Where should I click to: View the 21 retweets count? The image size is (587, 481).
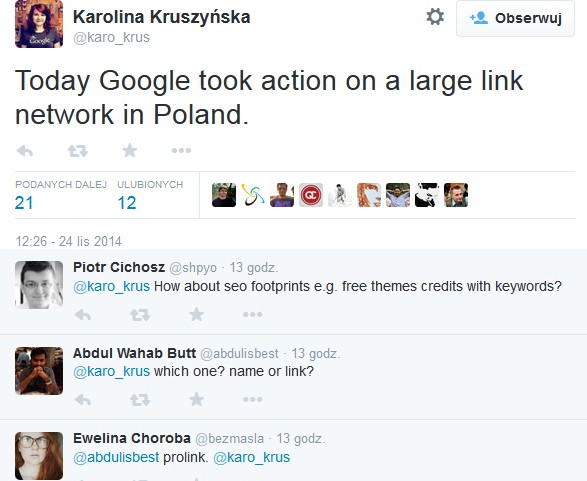[x=24, y=203]
